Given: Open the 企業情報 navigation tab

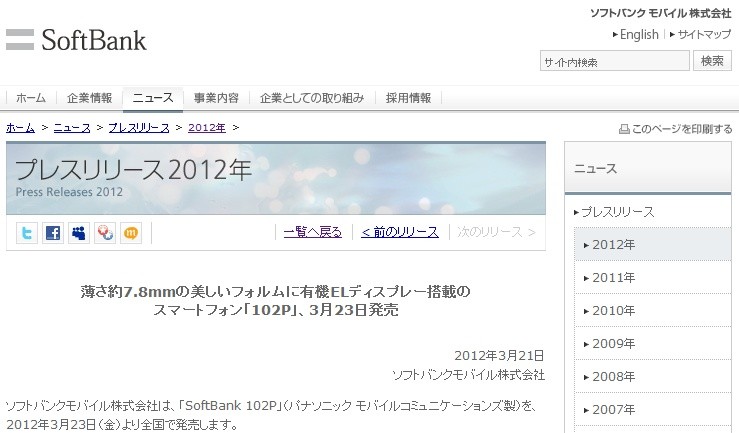Looking at the screenshot, I should tap(89, 98).
